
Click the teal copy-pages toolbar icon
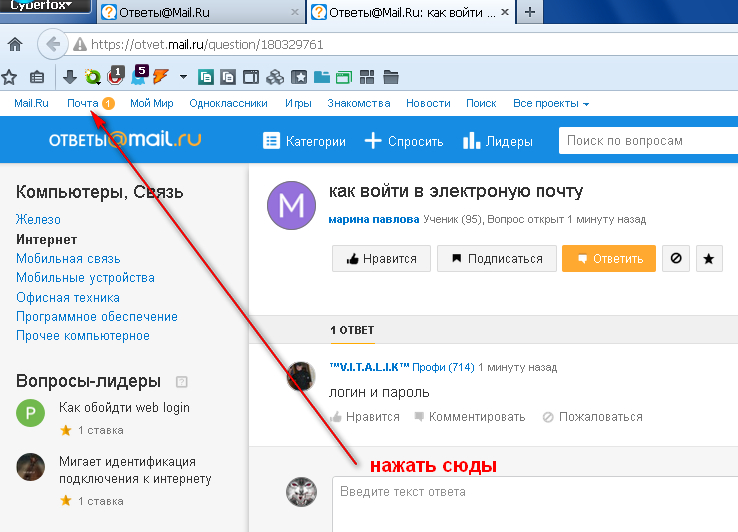(x=206, y=77)
